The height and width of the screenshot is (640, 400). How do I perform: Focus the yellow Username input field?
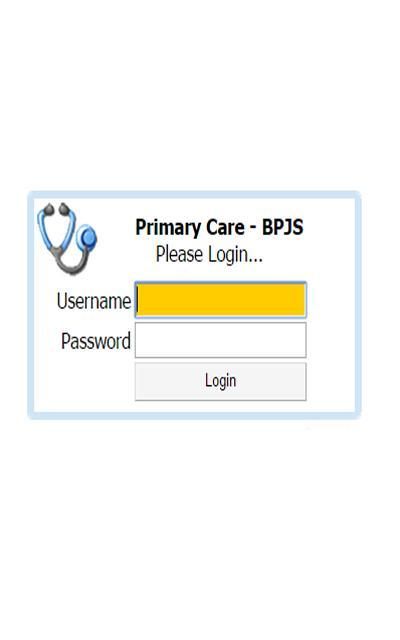(x=220, y=300)
